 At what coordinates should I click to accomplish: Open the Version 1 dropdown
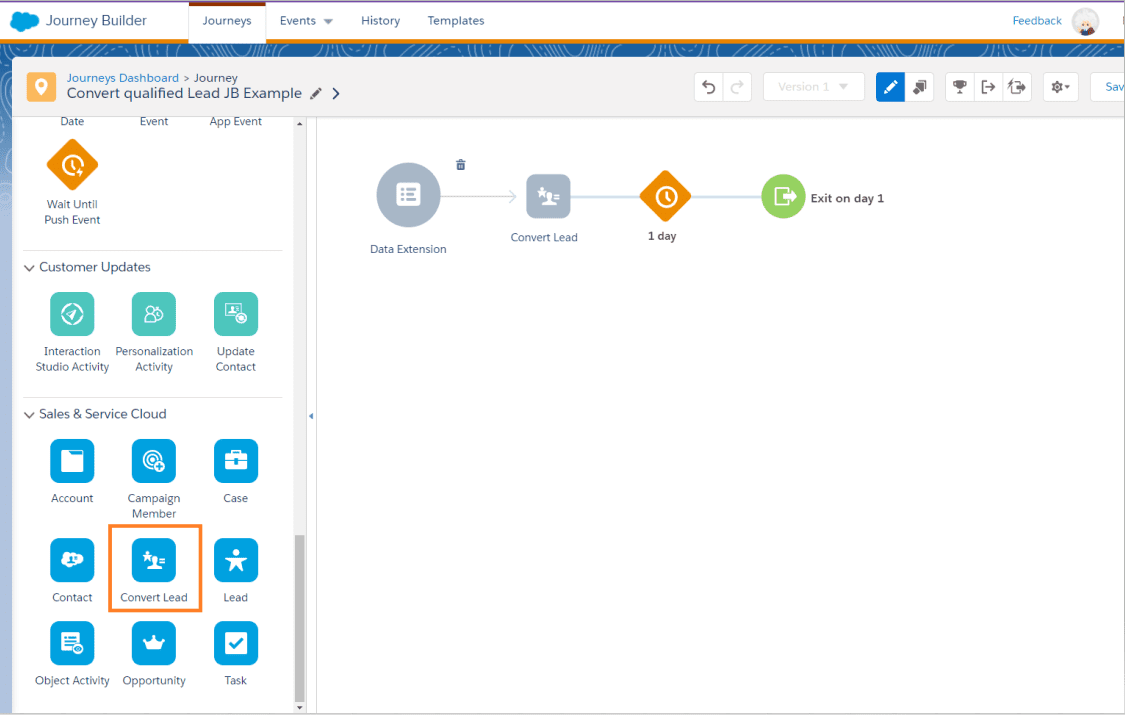point(813,87)
